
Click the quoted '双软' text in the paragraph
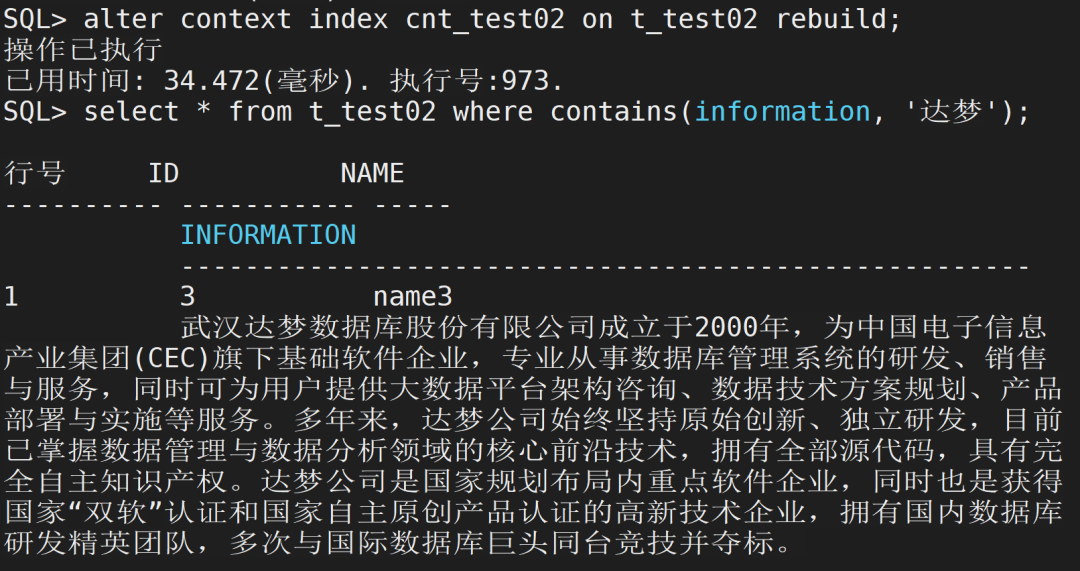127,514
